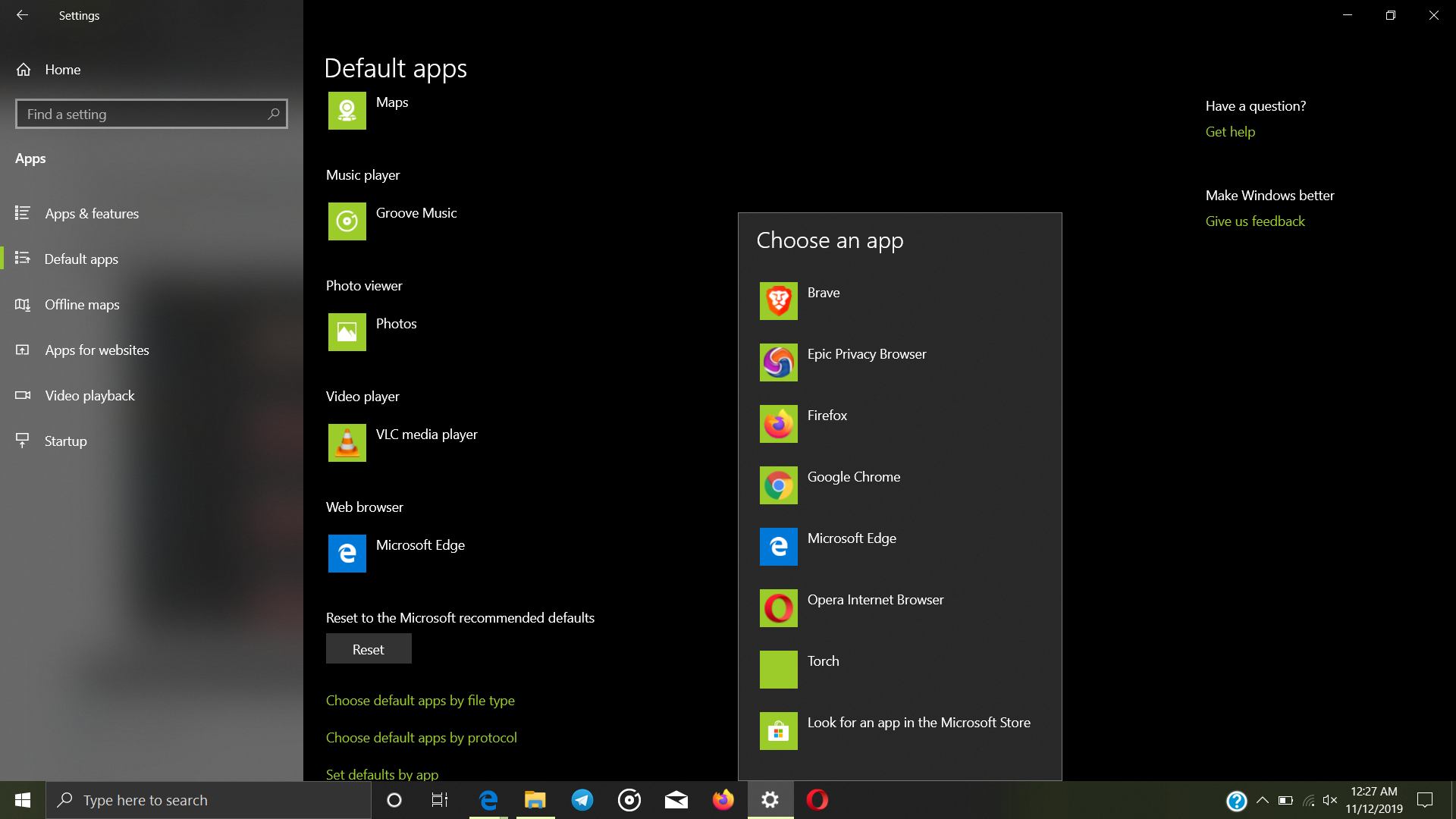Click the taskbar search box
The height and width of the screenshot is (819, 1456).
209,800
